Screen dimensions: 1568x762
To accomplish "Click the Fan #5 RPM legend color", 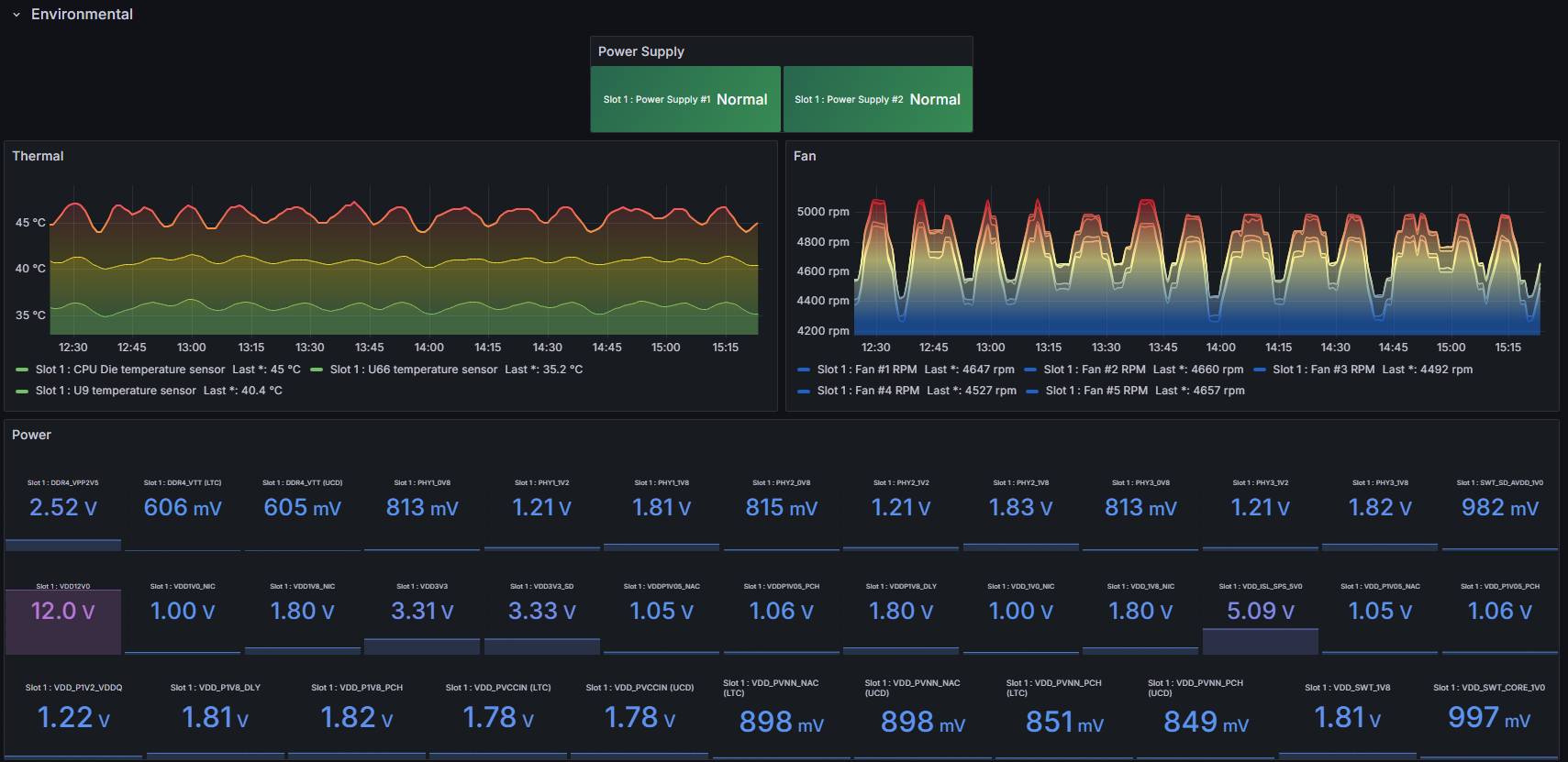I will click(1032, 391).
